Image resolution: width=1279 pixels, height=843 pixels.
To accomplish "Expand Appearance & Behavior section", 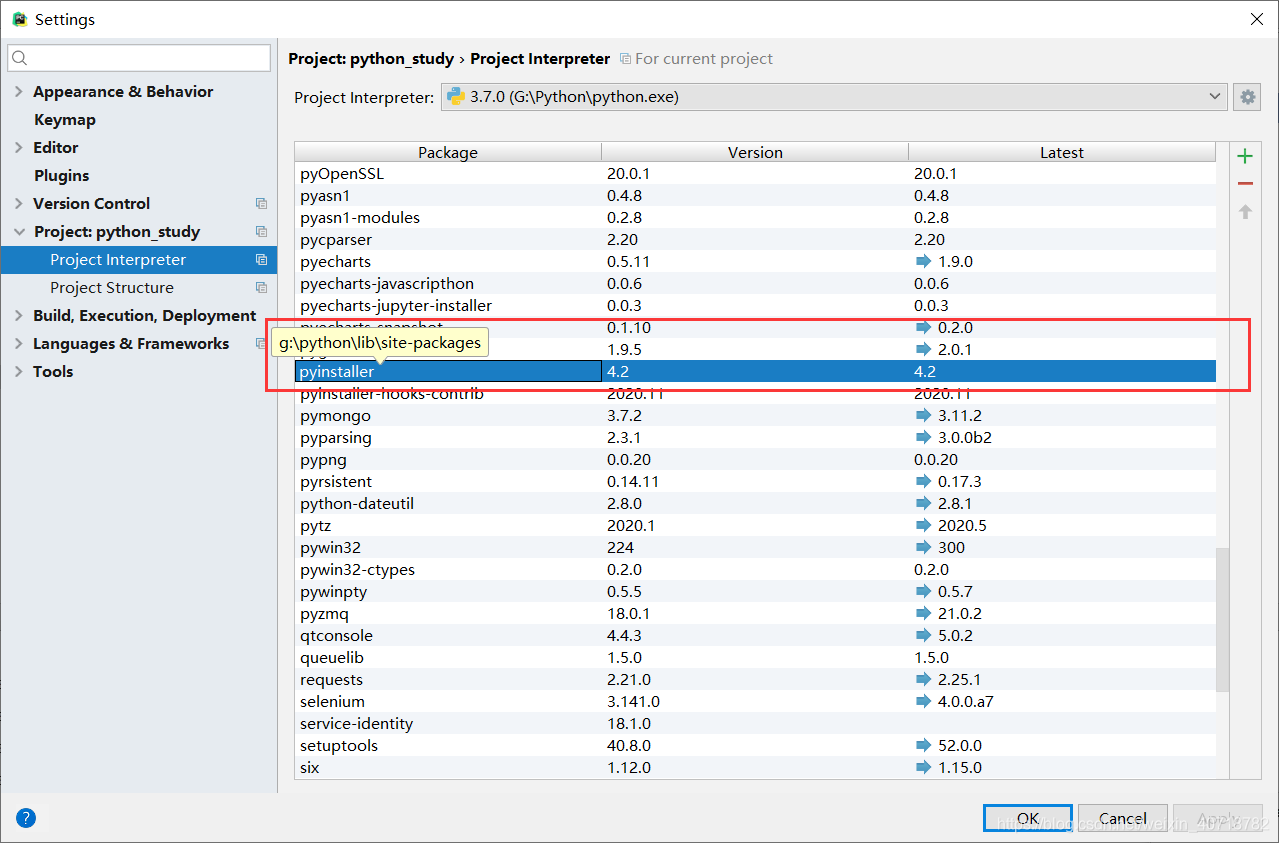I will 19,92.
